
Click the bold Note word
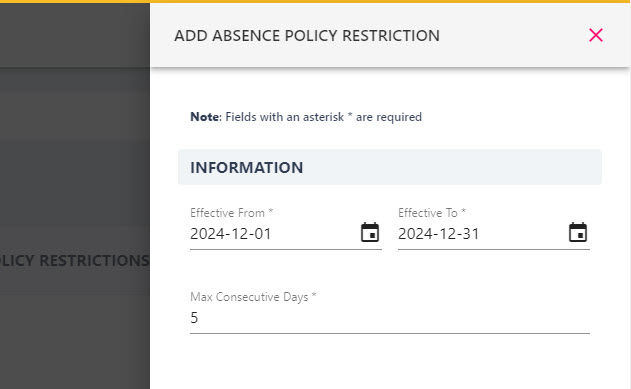click(x=206, y=117)
